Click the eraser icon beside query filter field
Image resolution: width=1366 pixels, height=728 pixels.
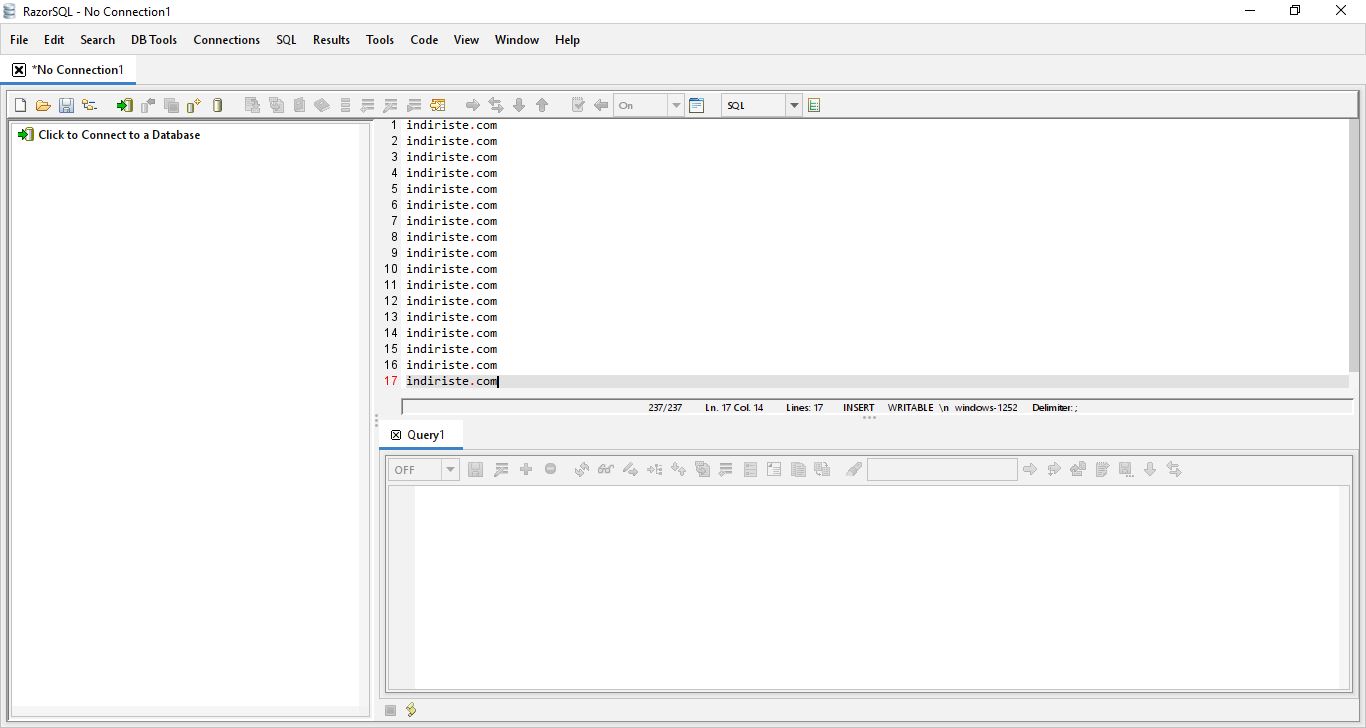(853, 469)
